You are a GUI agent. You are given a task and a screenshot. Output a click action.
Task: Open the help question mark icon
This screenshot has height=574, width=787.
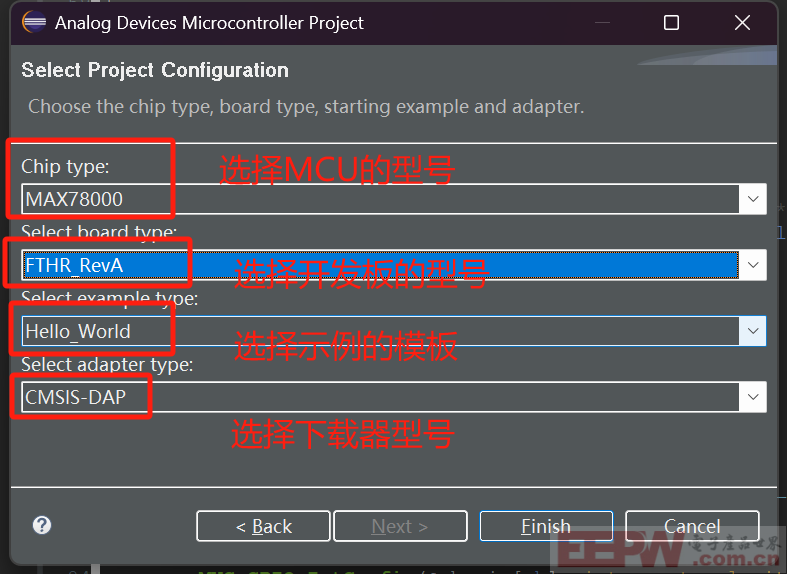coord(42,525)
